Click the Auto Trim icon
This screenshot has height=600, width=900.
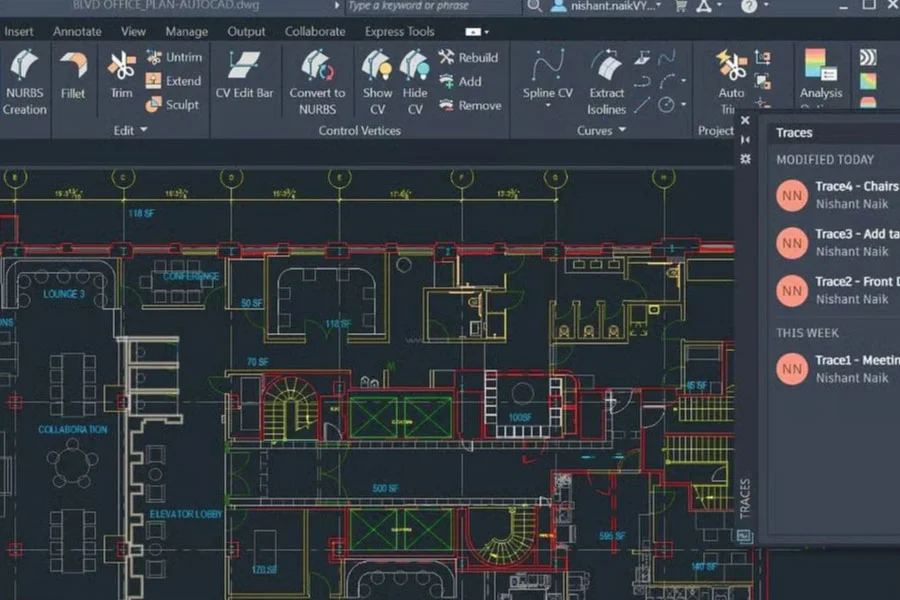[731, 78]
